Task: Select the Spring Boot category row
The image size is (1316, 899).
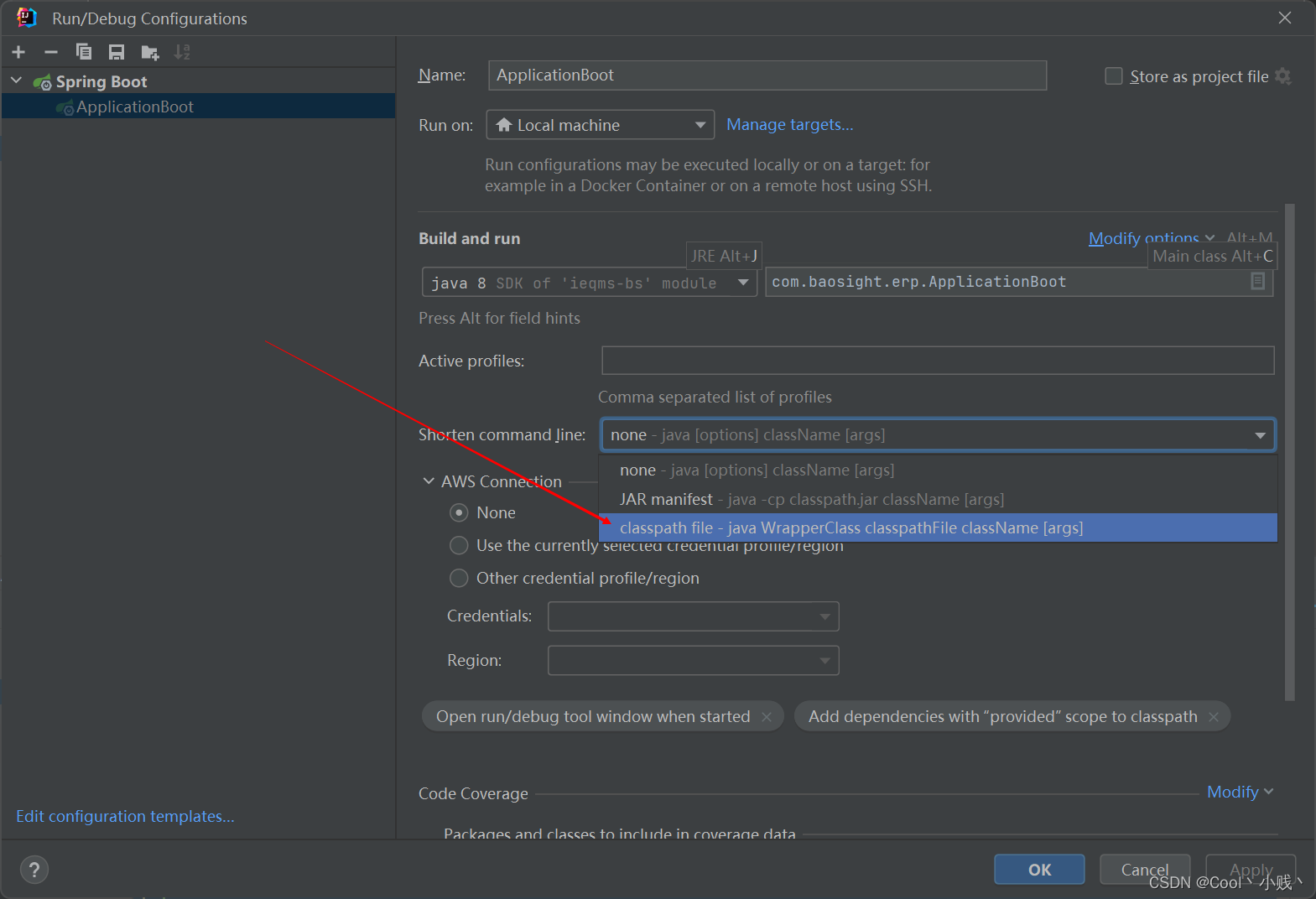Action: pyautogui.click(x=199, y=81)
